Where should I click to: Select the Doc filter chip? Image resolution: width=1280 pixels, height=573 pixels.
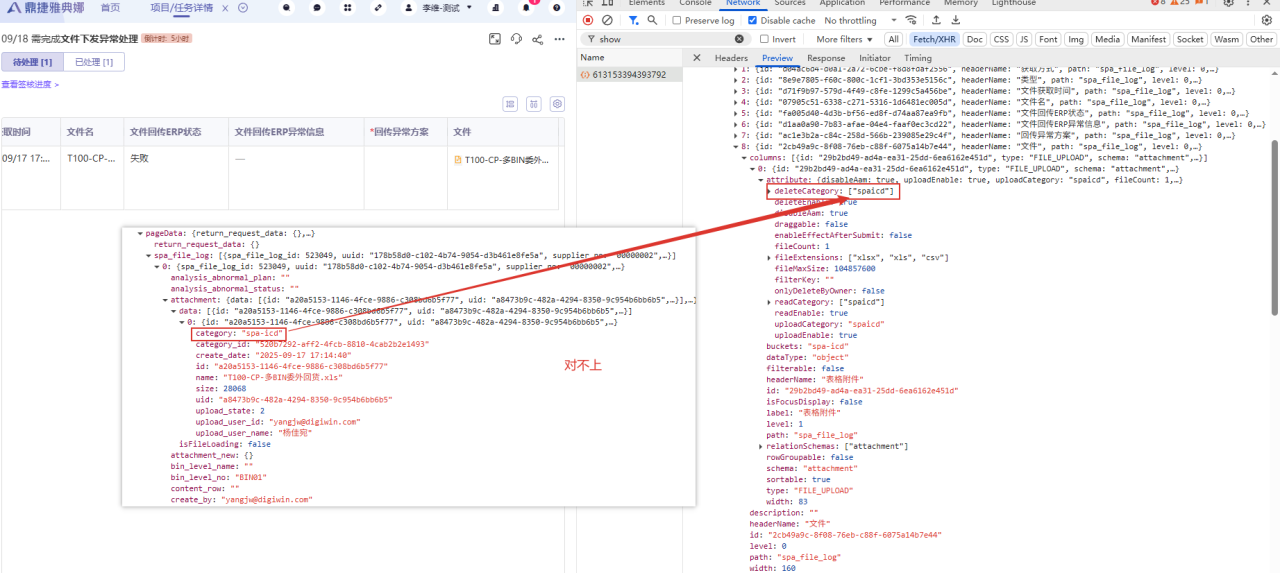975,39
